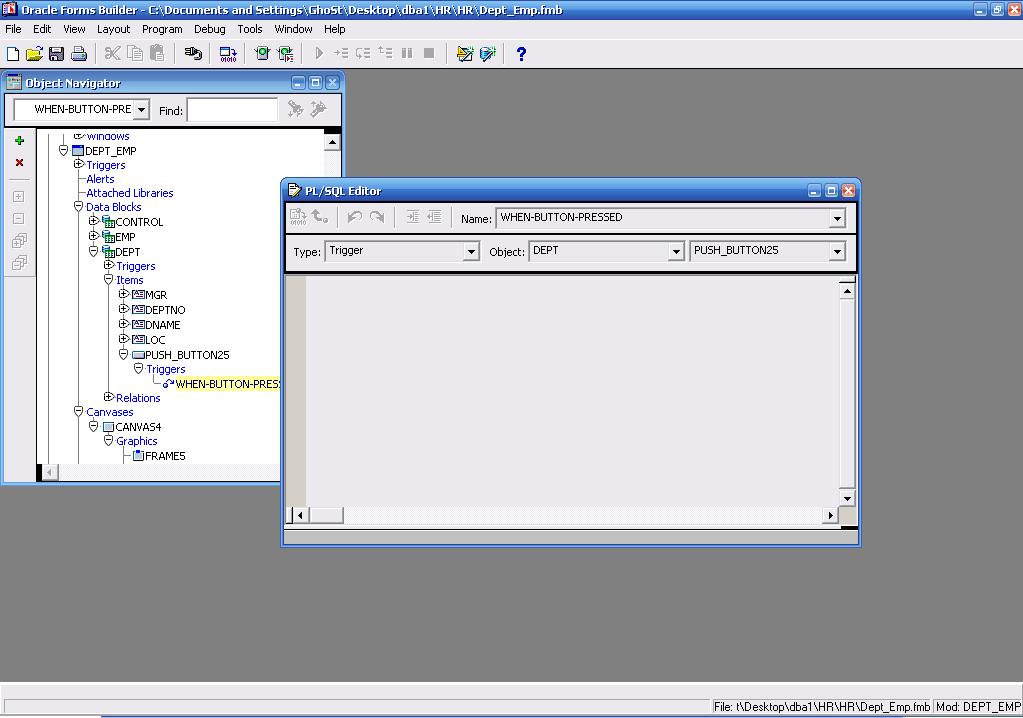Select the Attached Libraries node
Viewport: 1023px width, 718px height.
point(129,193)
